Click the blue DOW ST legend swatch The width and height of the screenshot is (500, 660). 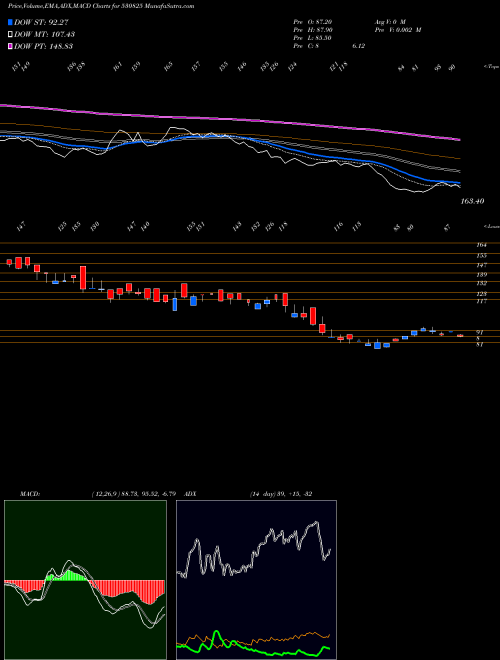(10, 22)
